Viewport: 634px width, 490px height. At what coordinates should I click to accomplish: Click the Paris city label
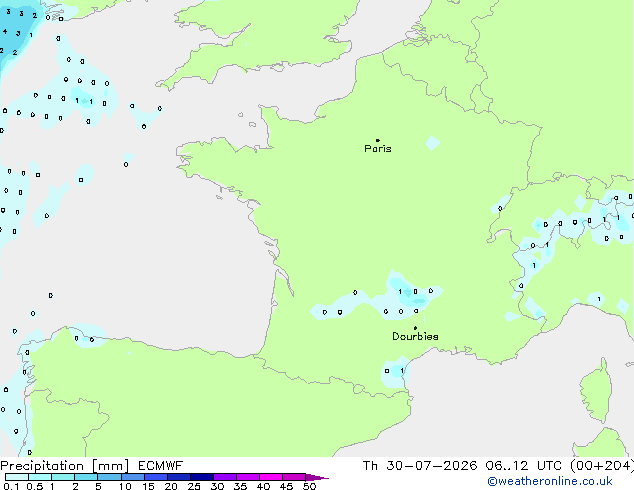click(378, 148)
